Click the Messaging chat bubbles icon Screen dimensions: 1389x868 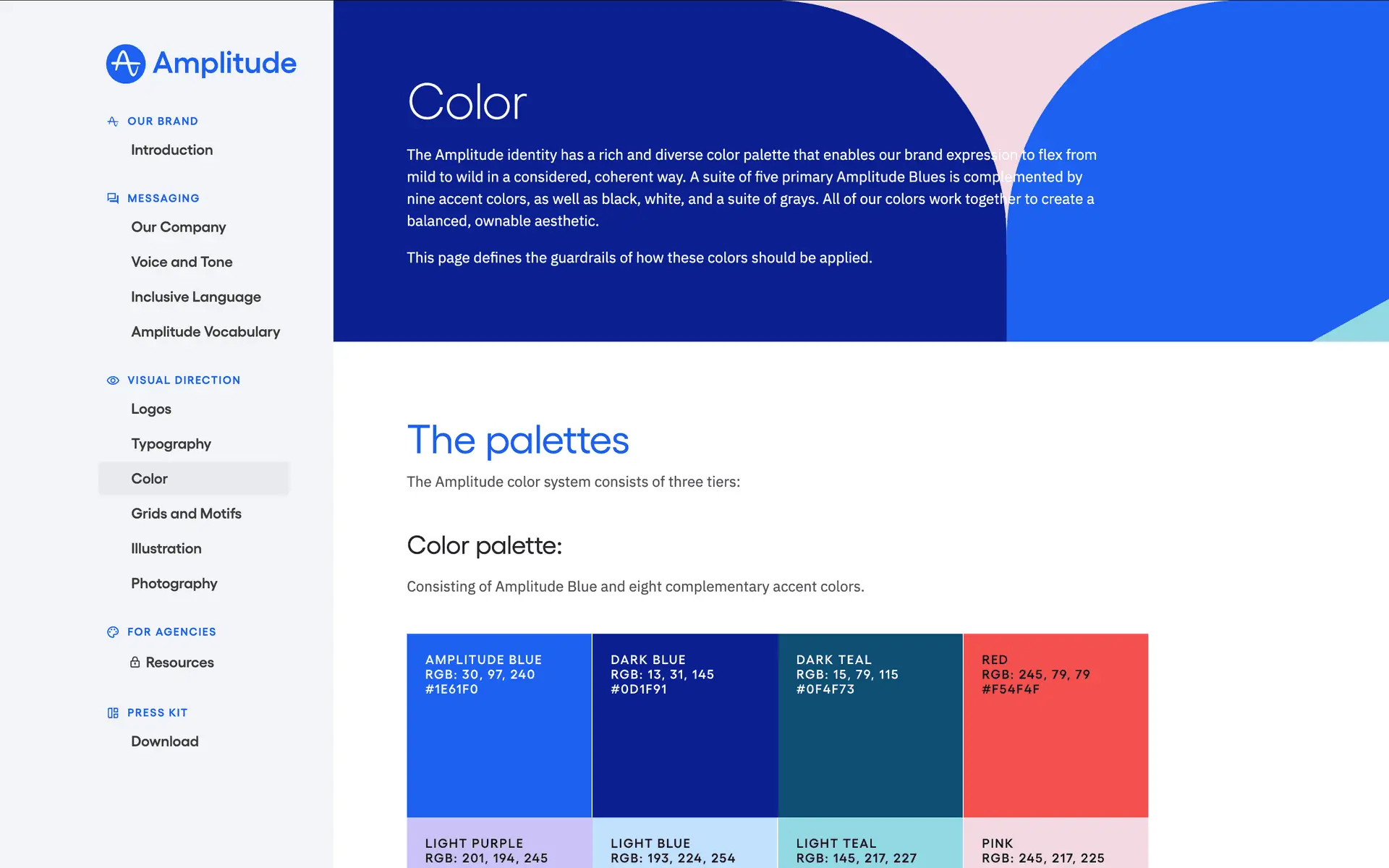113,198
